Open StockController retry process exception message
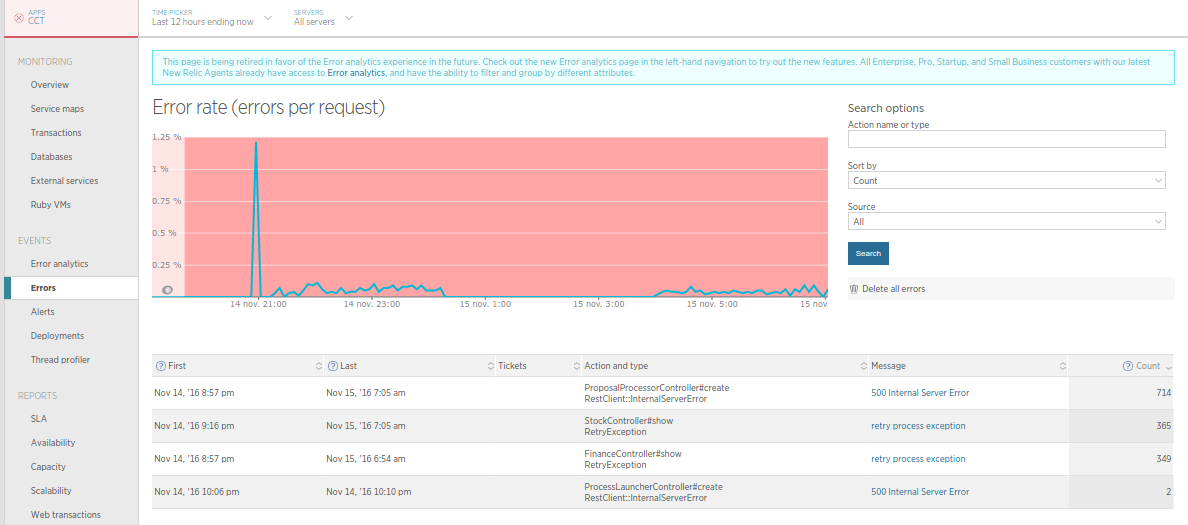1188x525 pixels. point(918,426)
